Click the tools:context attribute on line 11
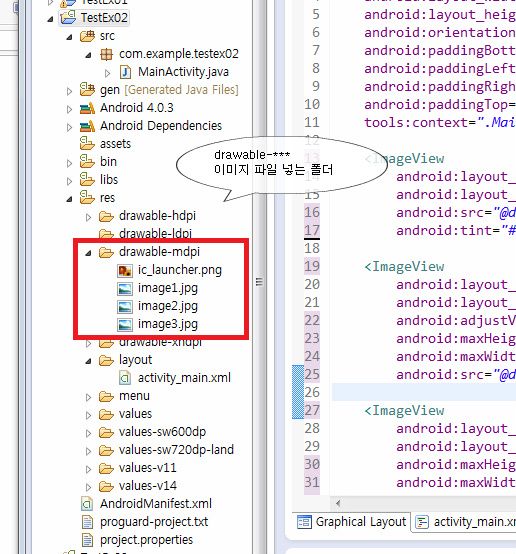This screenshot has height=554, width=516. click(417, 123)
